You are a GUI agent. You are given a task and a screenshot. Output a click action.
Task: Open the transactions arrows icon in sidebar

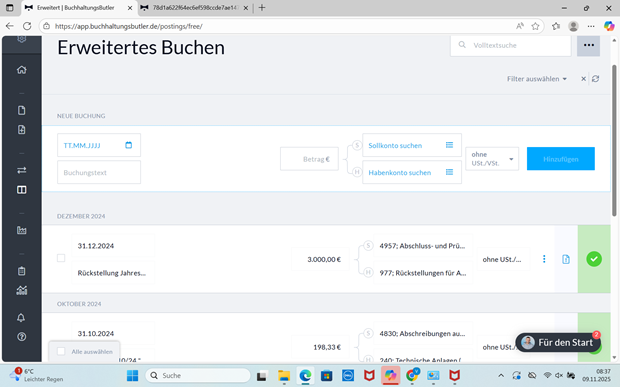(x=22, y=170)
